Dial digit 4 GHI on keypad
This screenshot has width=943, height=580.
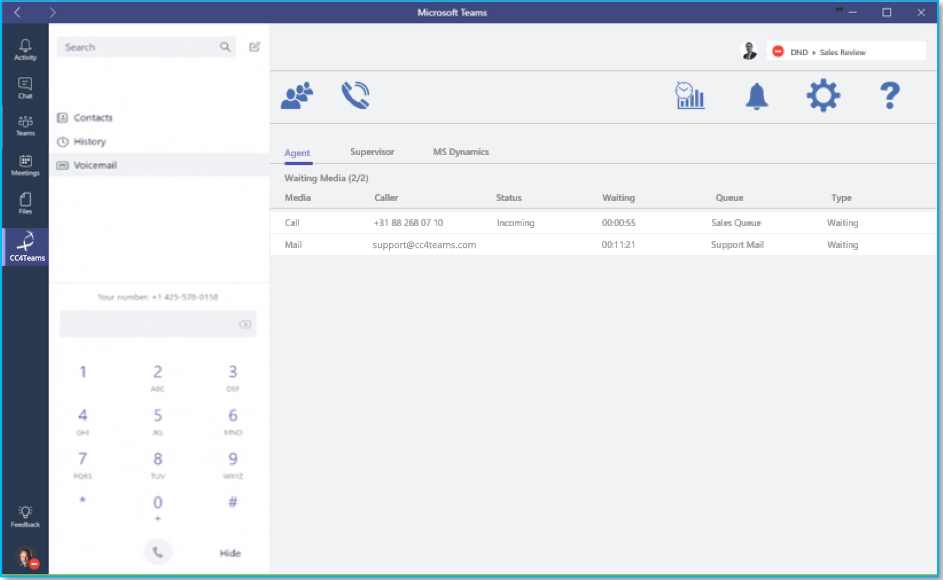tap(83, 421)
